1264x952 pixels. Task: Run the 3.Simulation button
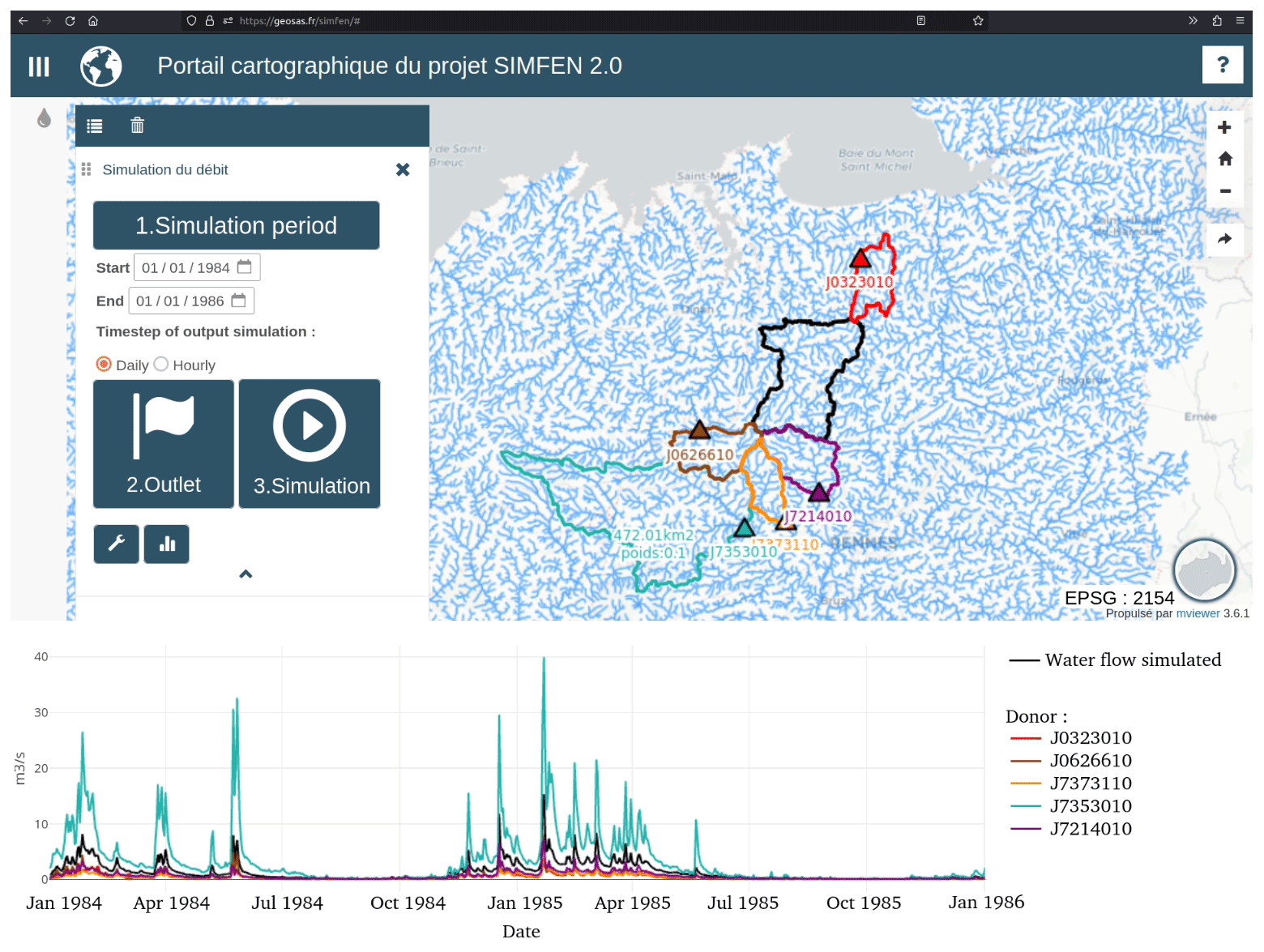[310, 444]
